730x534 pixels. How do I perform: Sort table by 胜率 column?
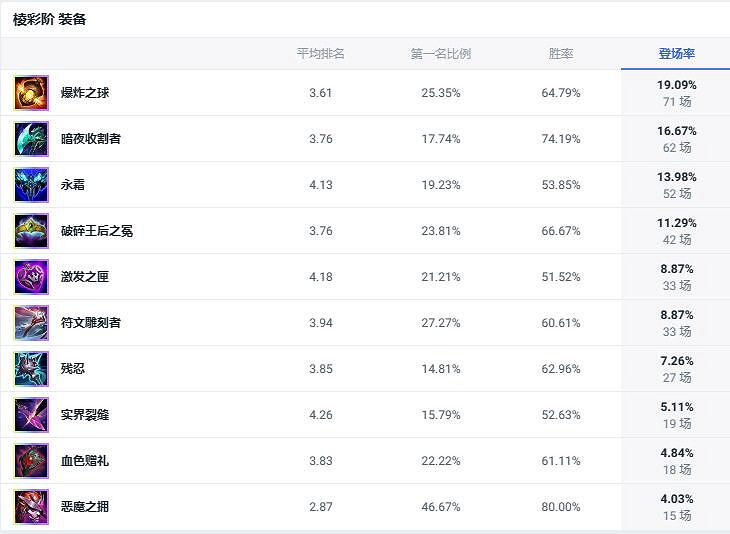click(561, 54)
